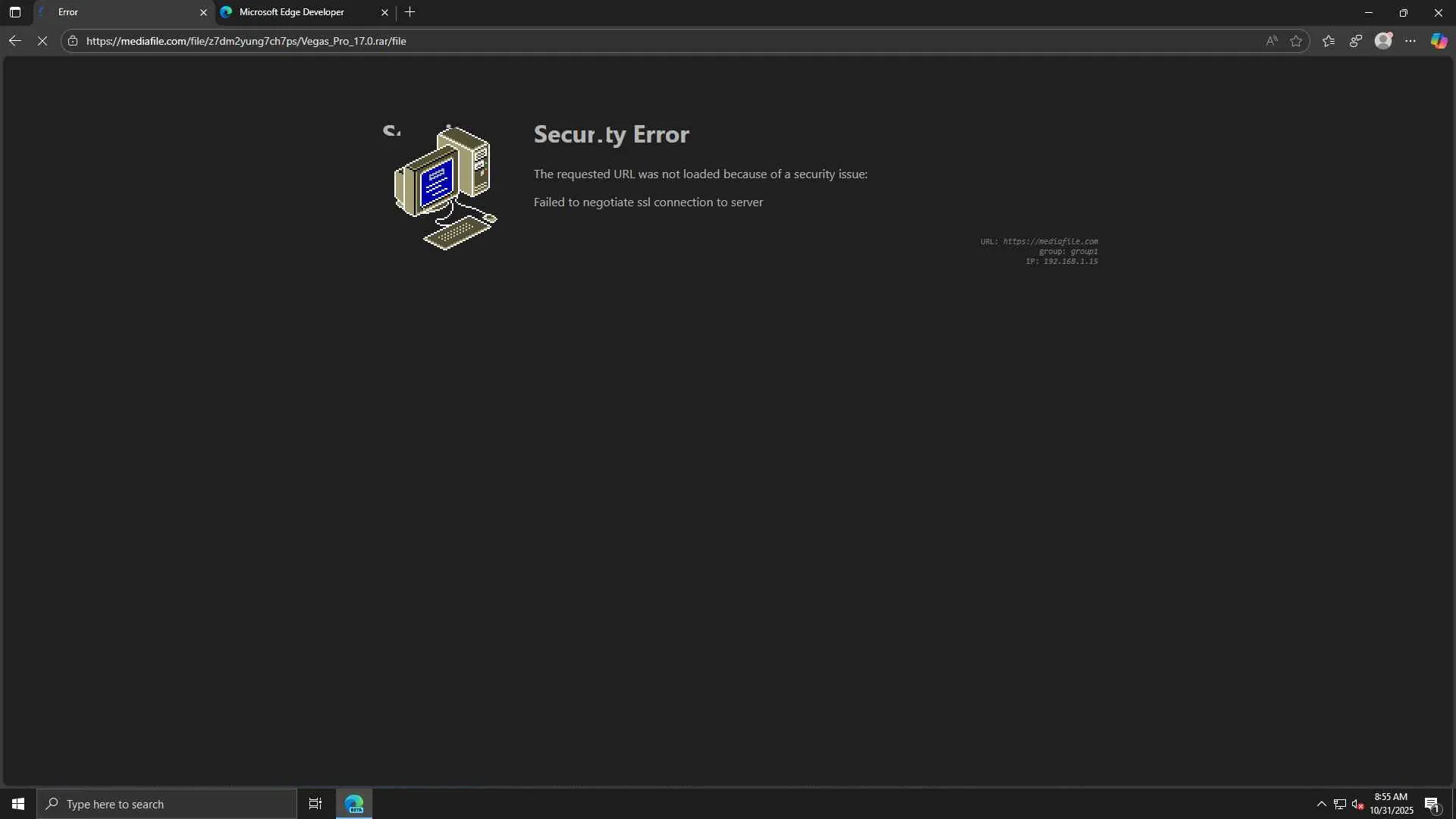Open tab actions menu button
Image resolution: width=1456 pixels, height=819 pixels.
14,12
